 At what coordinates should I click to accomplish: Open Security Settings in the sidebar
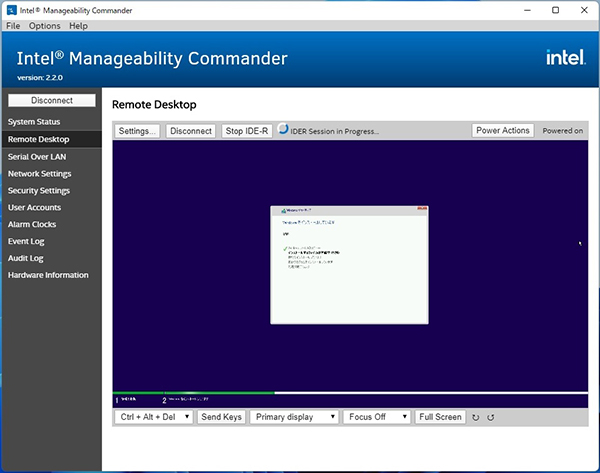[52, 191]
